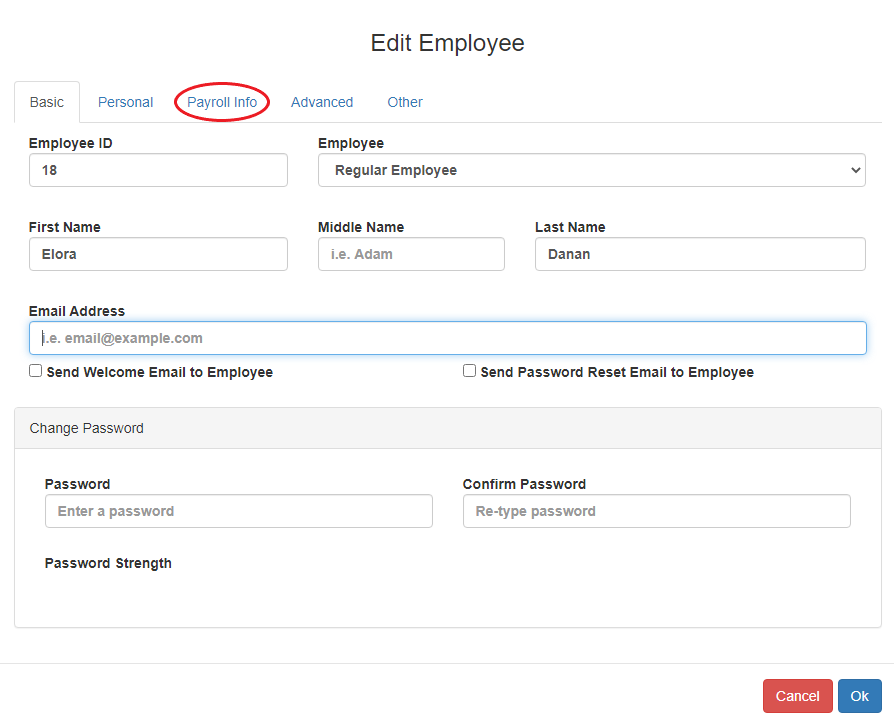Click the Edit Employee dialog title

[447, 43]
